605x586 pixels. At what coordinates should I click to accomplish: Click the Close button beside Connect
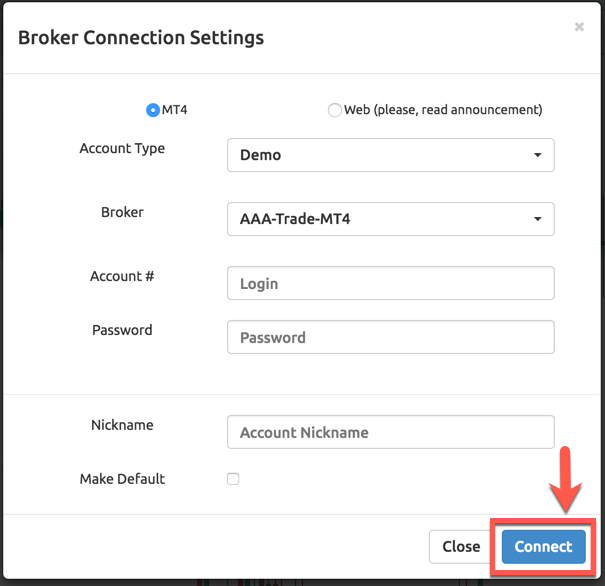pyautogui.click(x=461, y=546)
